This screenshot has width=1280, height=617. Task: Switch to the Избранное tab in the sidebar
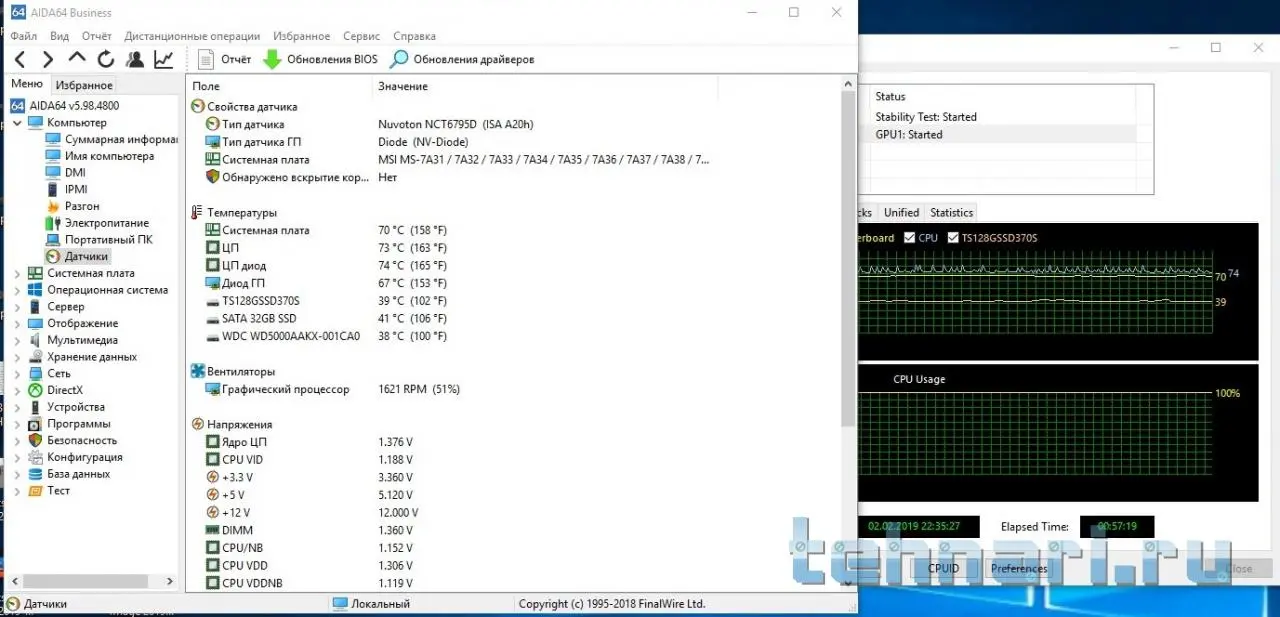point(84,85)
